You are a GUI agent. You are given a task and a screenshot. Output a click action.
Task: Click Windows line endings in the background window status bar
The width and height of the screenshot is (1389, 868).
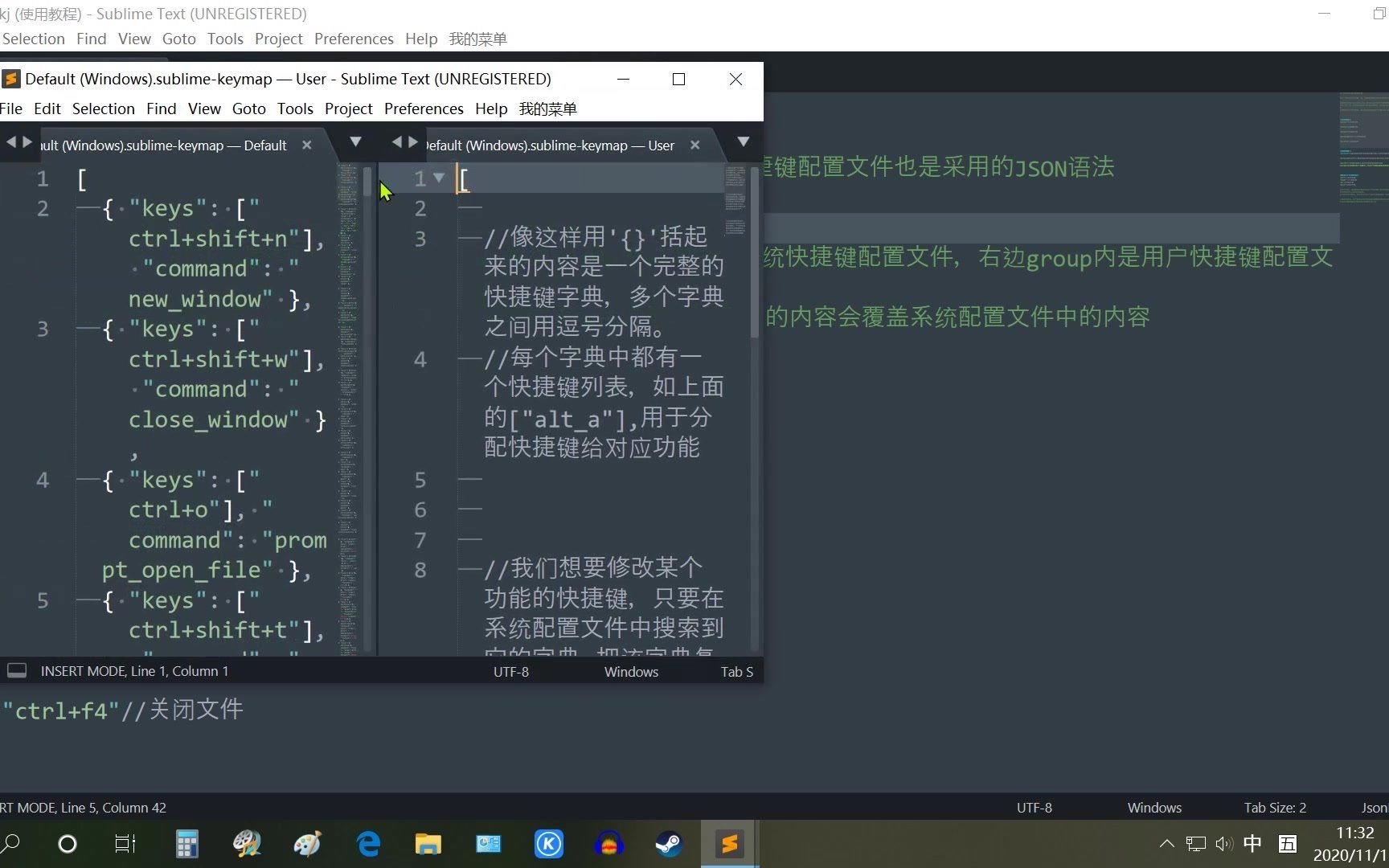[1154, 808]
